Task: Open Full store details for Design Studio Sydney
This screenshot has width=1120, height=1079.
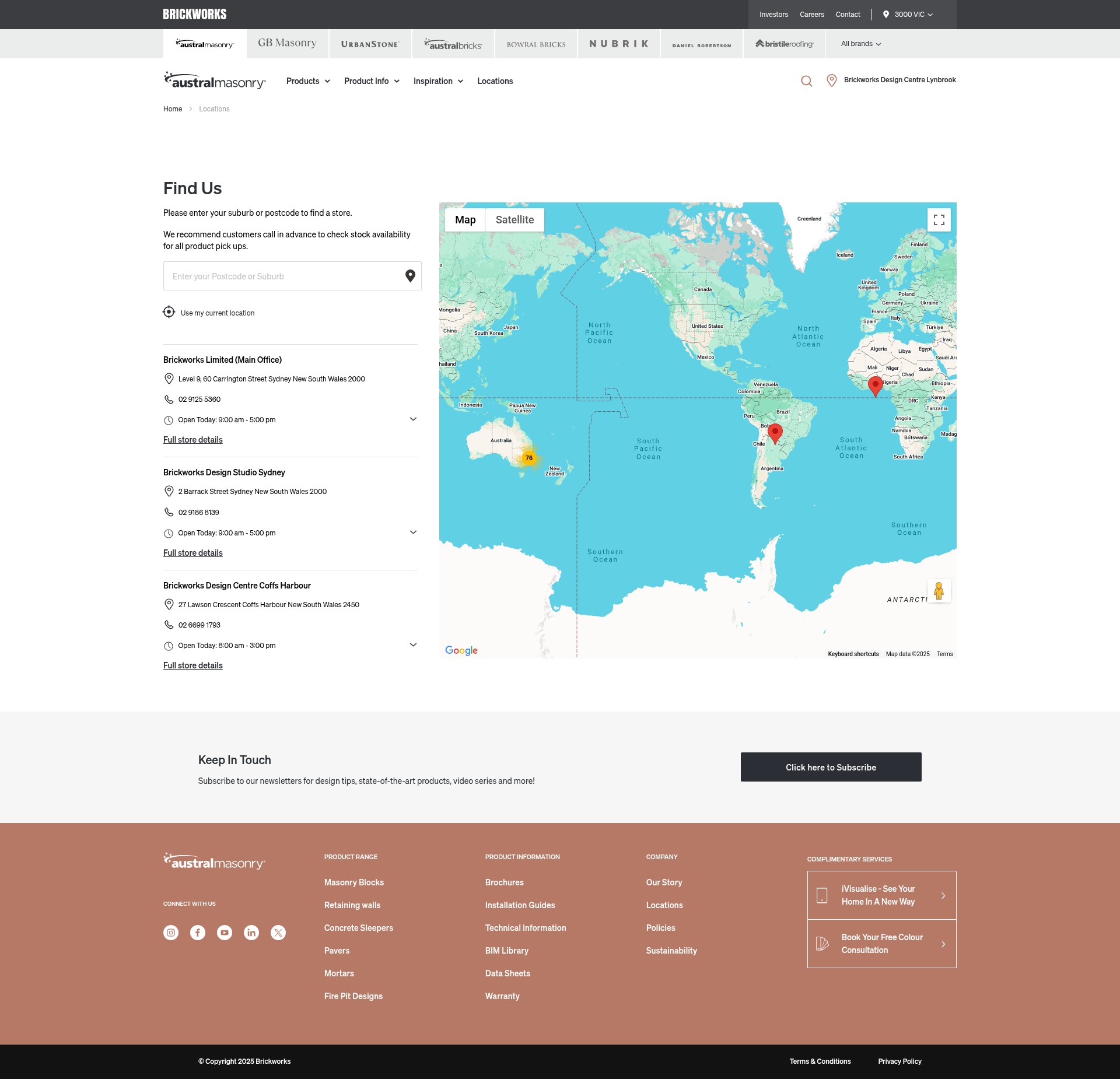Action: click(193, 553)
